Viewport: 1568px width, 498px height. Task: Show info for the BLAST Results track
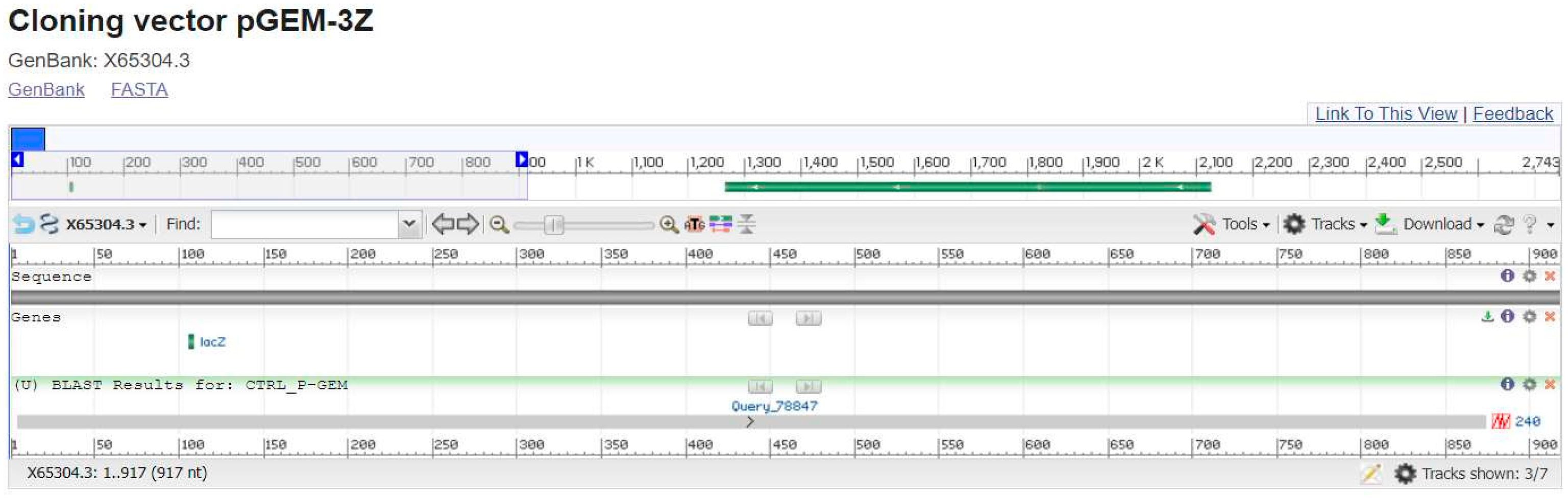[x=1507, y=384]
